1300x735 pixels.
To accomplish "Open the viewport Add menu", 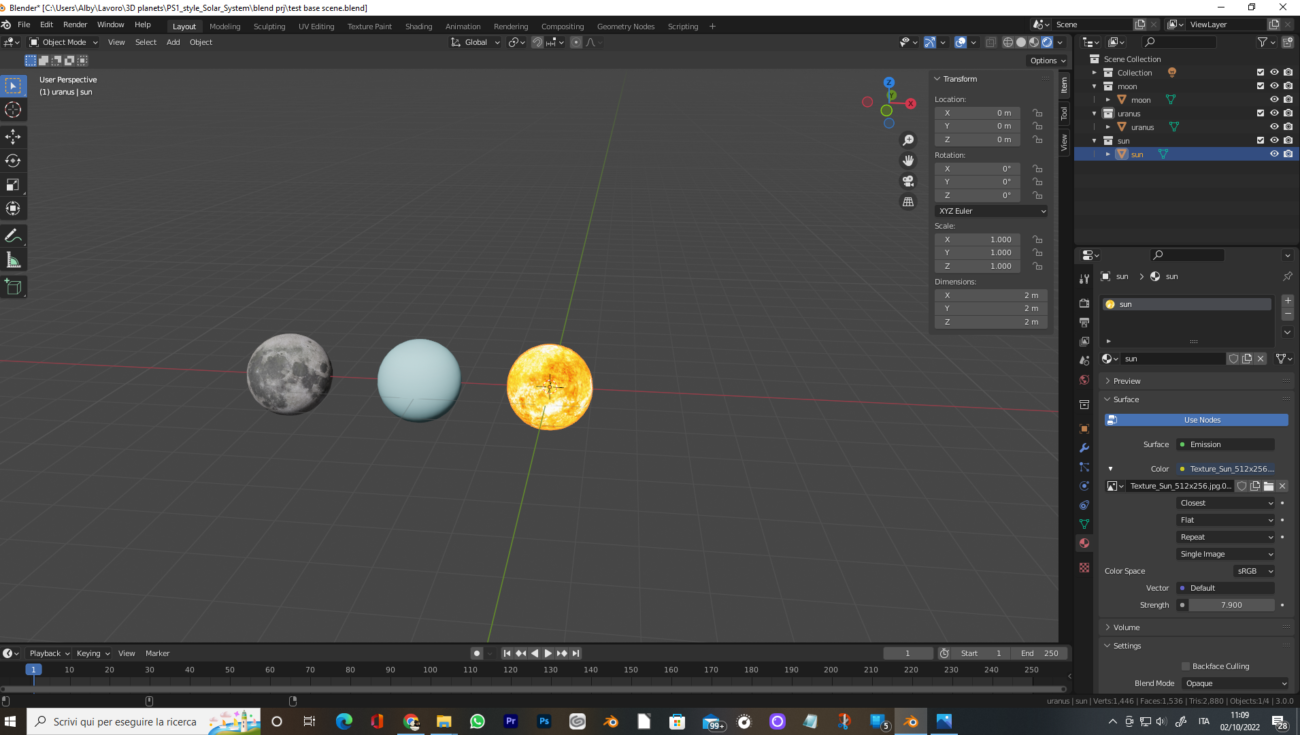I will [173, 42].
